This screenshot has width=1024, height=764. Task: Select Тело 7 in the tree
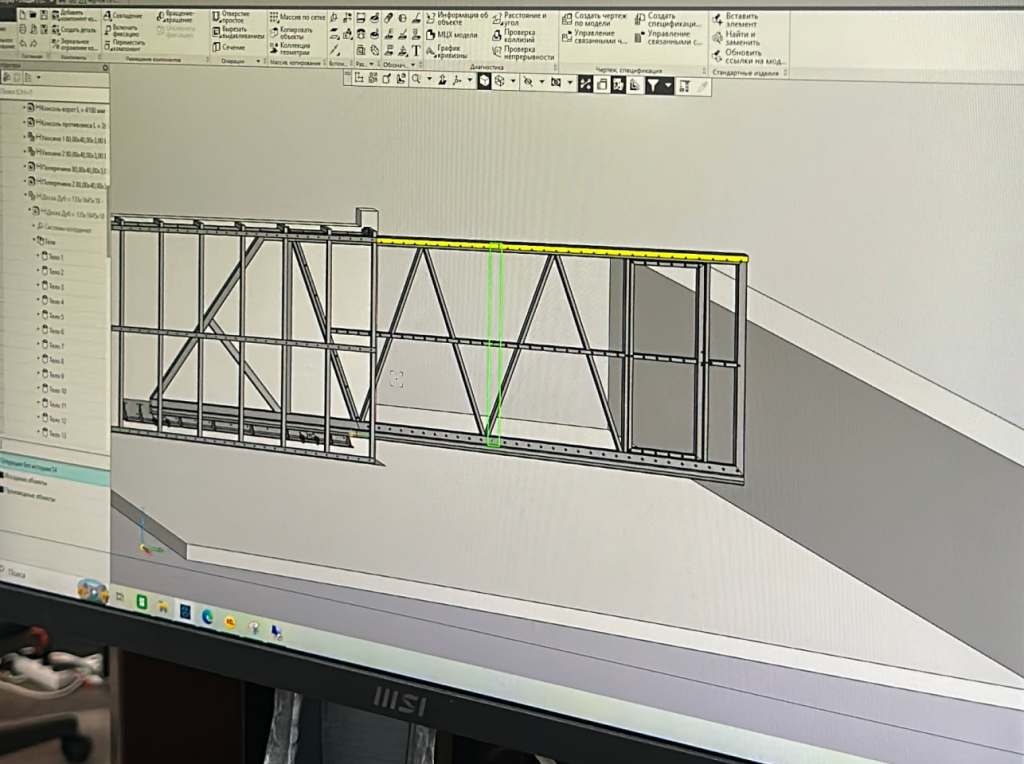52,345
